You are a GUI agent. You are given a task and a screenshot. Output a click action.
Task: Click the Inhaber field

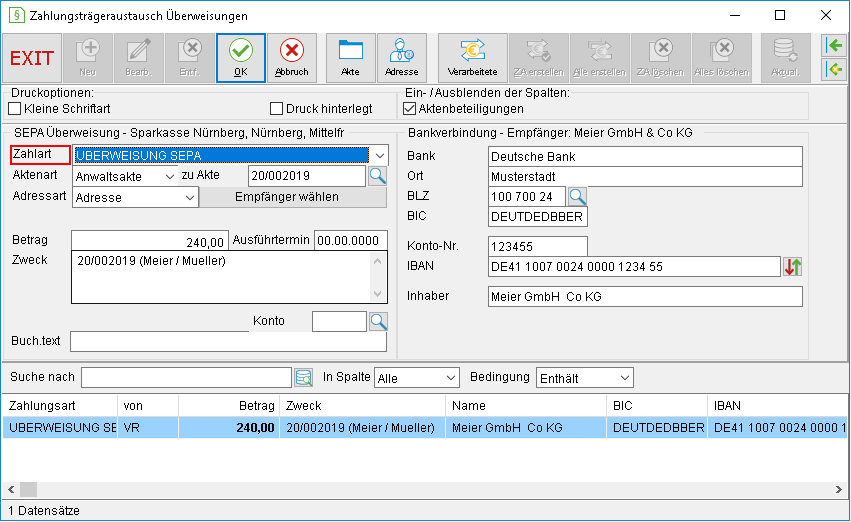click(x=645, y=297)
